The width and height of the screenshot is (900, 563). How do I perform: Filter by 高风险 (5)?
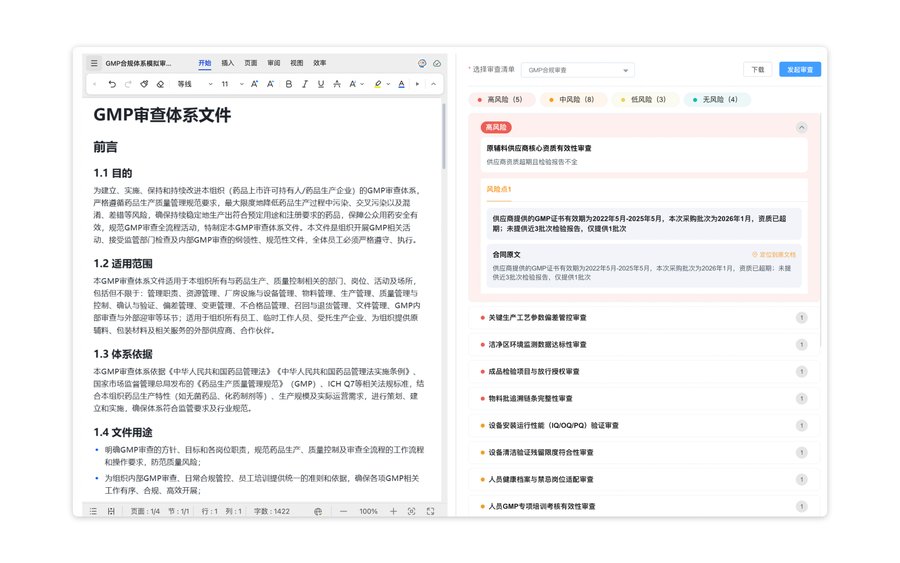[502, 99]
